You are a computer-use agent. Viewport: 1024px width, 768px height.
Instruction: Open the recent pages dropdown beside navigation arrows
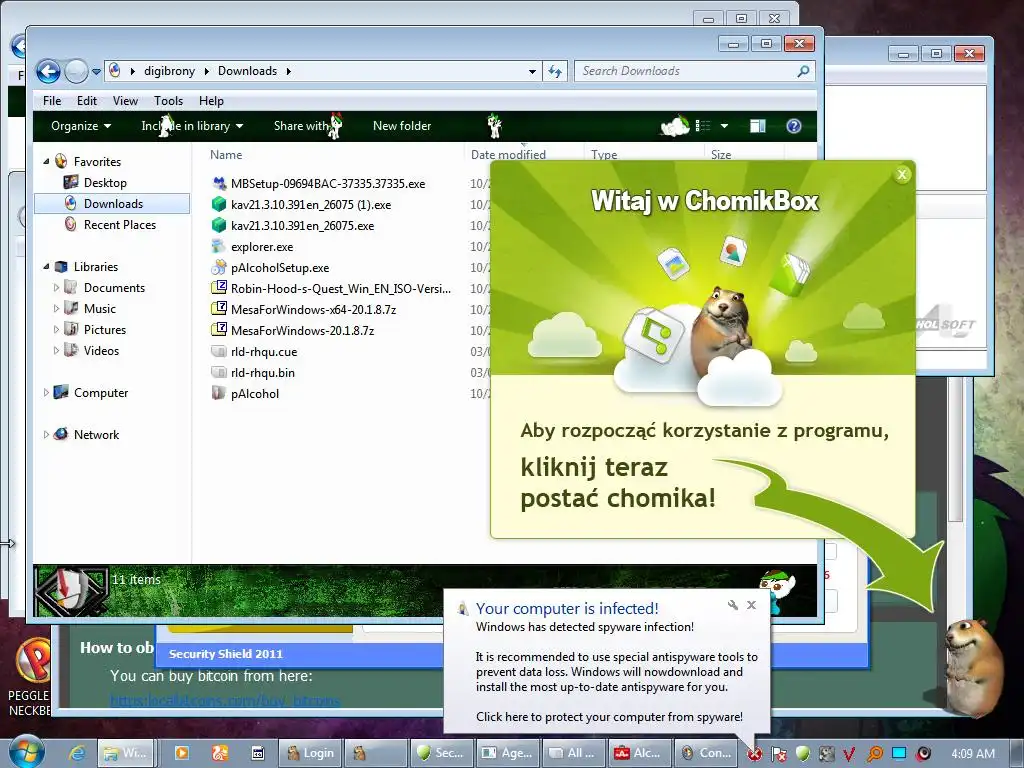[96, 72]
